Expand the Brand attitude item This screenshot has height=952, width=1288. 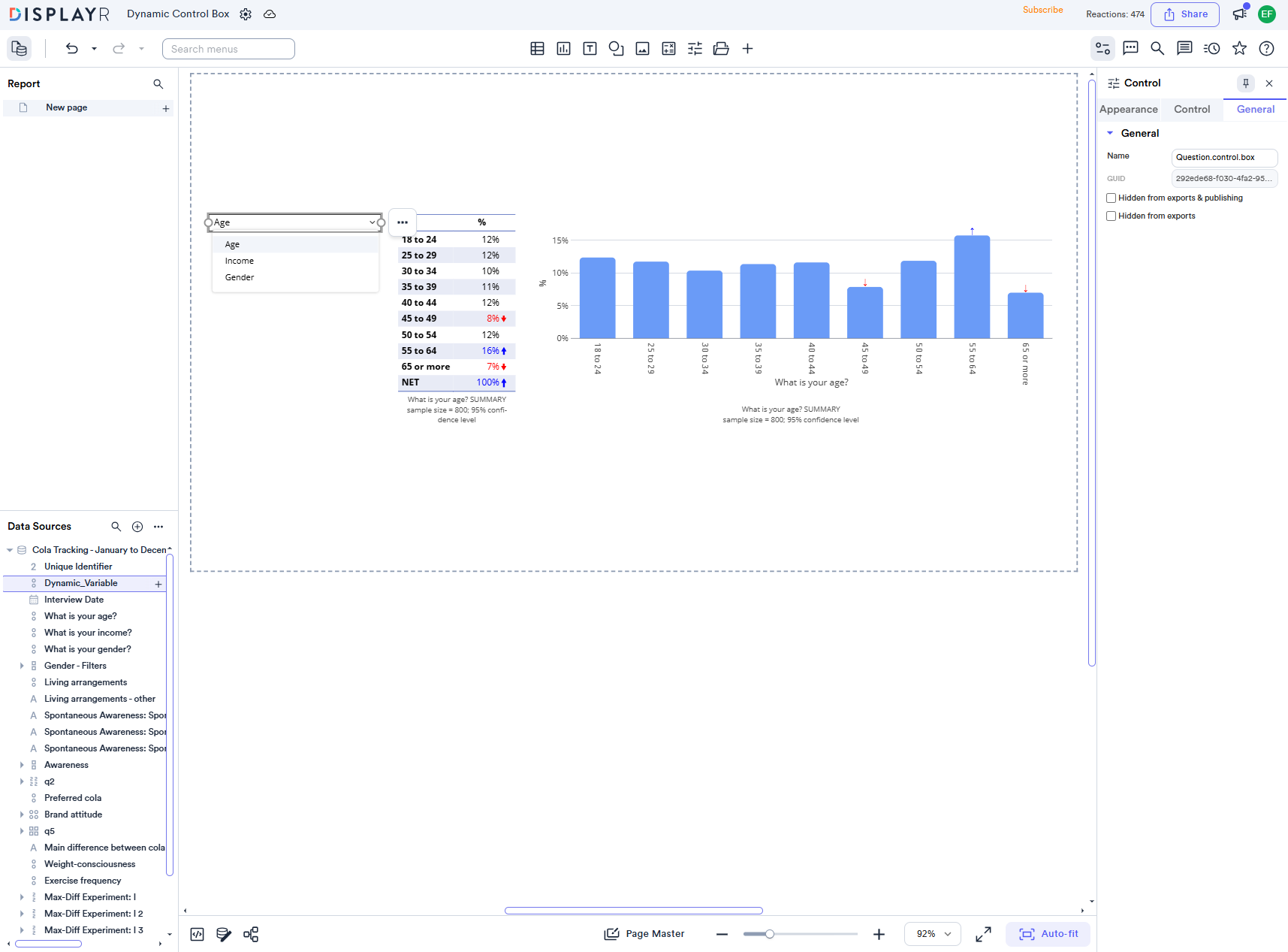tap(22, 814)
